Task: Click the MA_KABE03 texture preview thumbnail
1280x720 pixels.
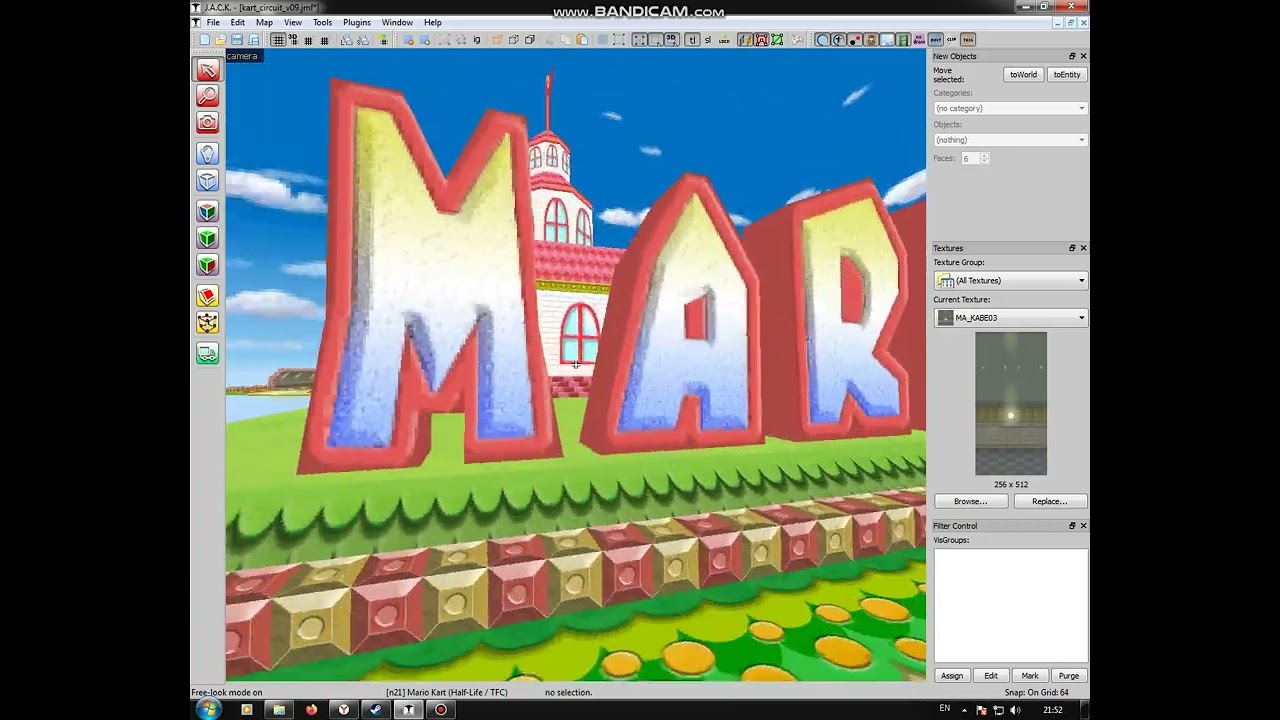Action: click(x=1011, y=404)
